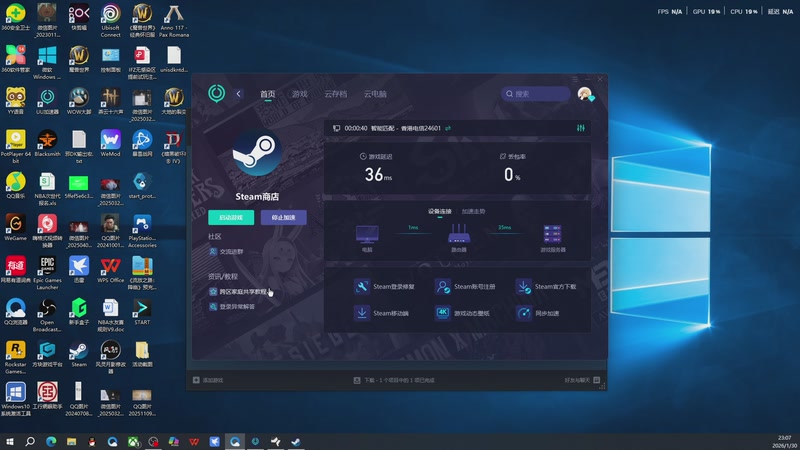
Task: Click the 启动游戏 button
Action: [x=231, y=217]
